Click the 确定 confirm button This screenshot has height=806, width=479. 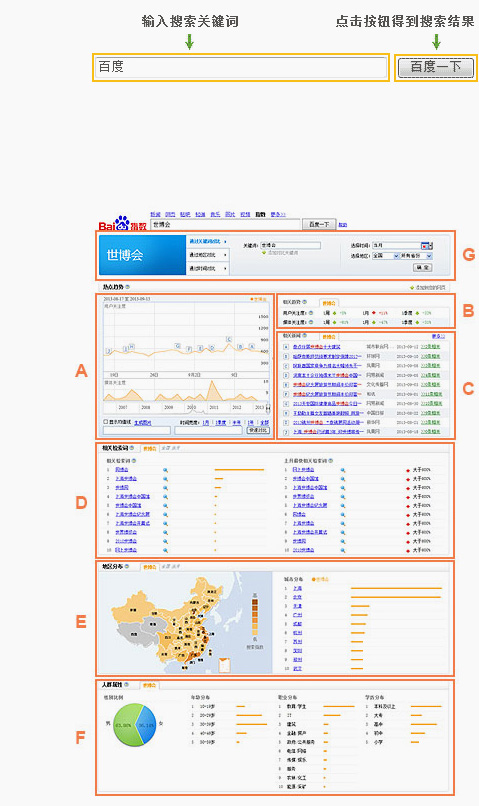click(x=422, y=267)
